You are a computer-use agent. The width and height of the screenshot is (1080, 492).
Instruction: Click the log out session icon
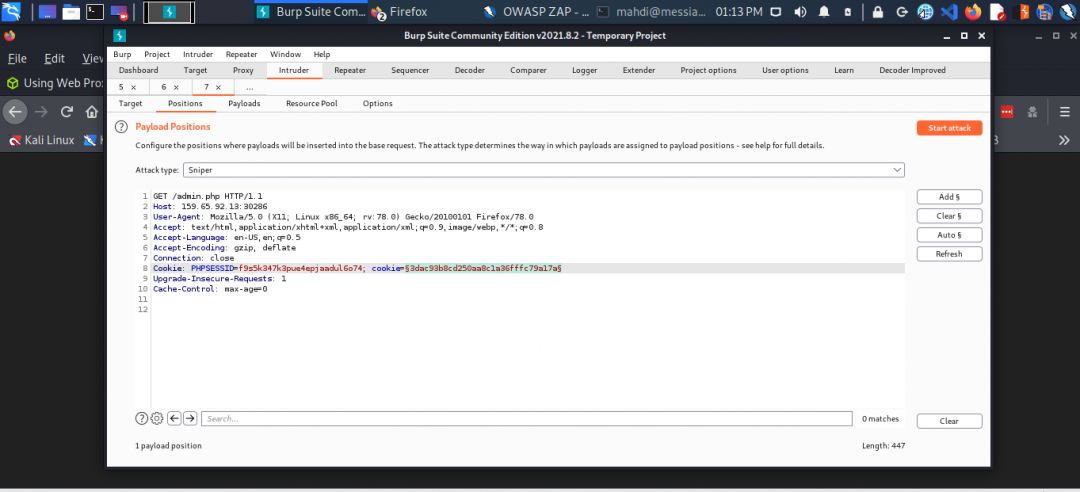point(902,12)
